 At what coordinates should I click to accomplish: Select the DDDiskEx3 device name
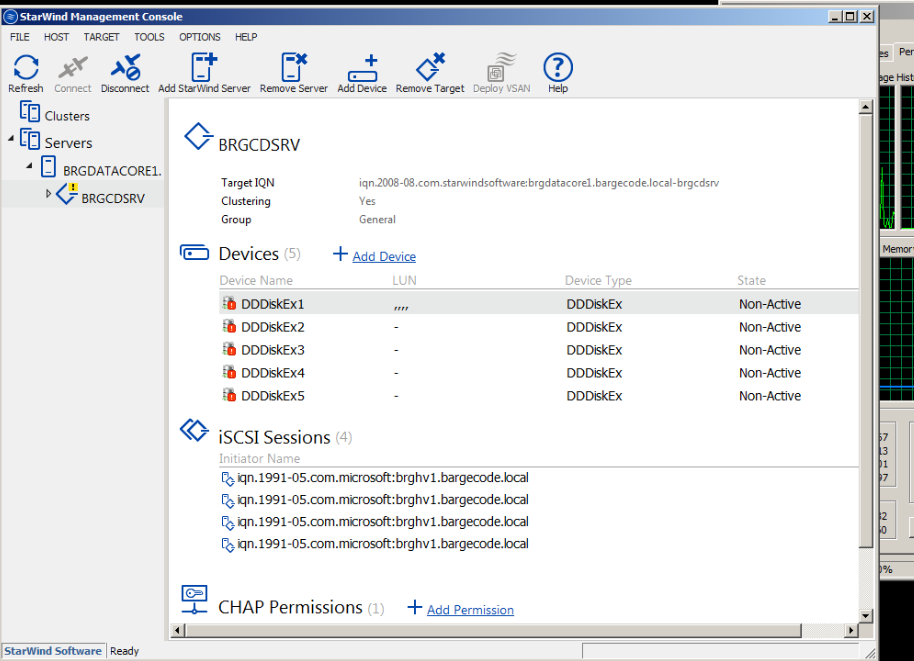pyautogui.click(x=273, y=350)
